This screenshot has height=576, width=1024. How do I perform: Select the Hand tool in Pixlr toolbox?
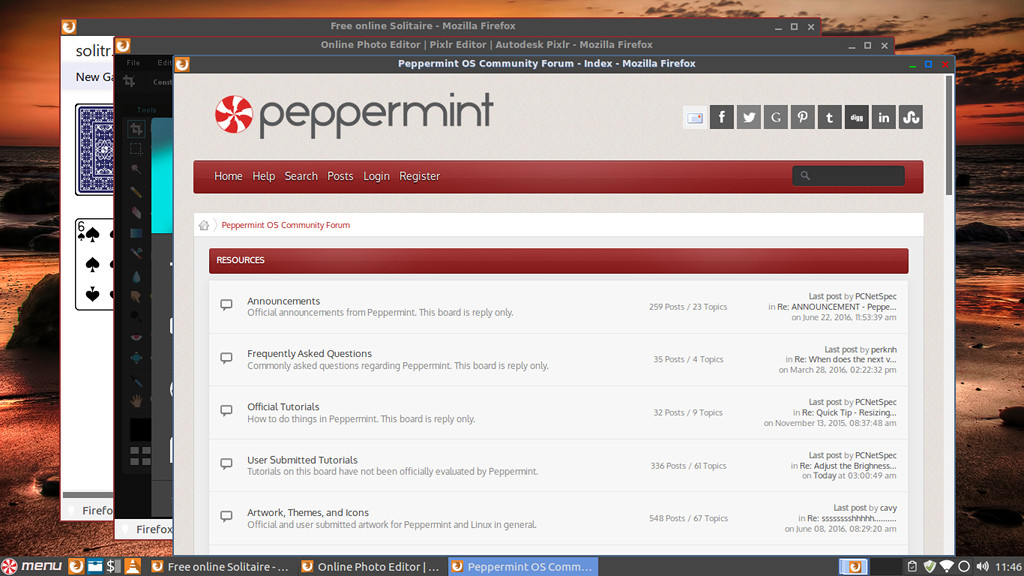point(136,401)
